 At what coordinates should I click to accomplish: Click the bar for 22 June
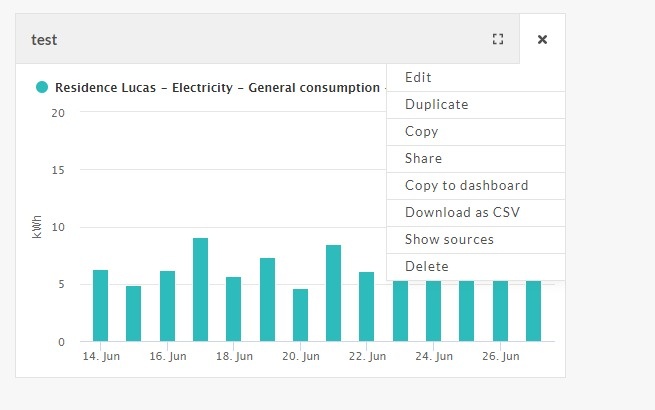[367, 306]
